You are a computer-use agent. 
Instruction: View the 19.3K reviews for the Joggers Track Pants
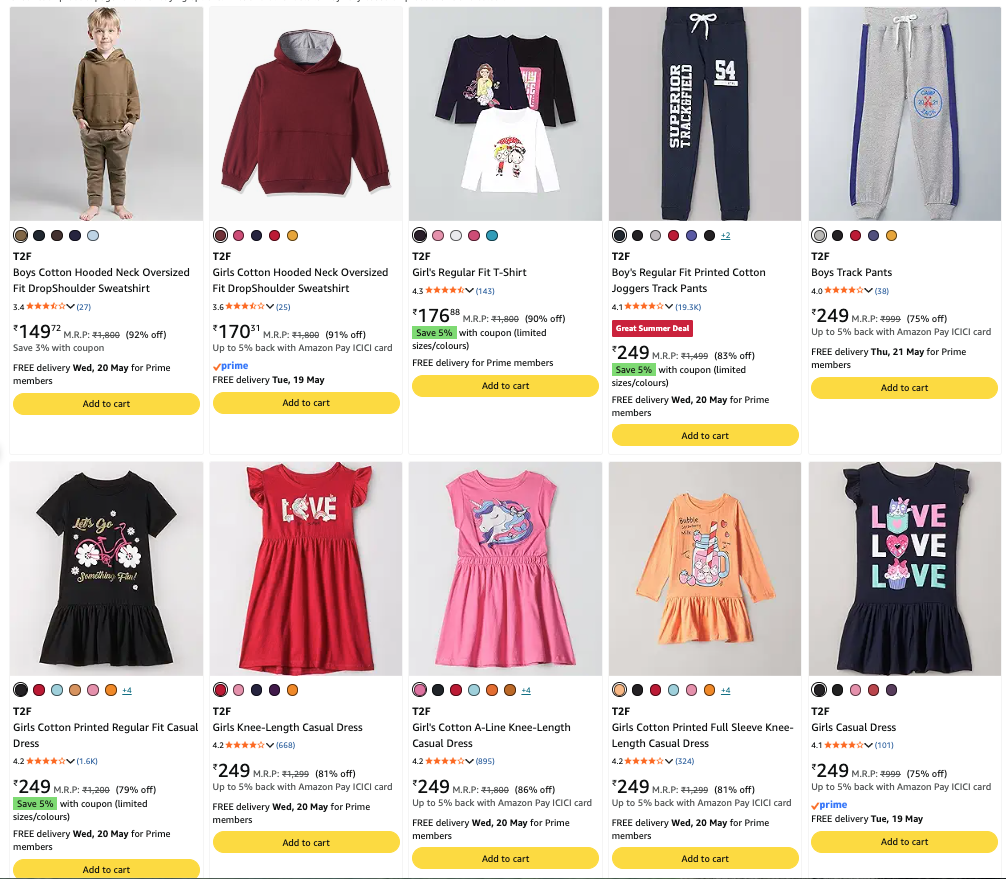tap(688, 307)
